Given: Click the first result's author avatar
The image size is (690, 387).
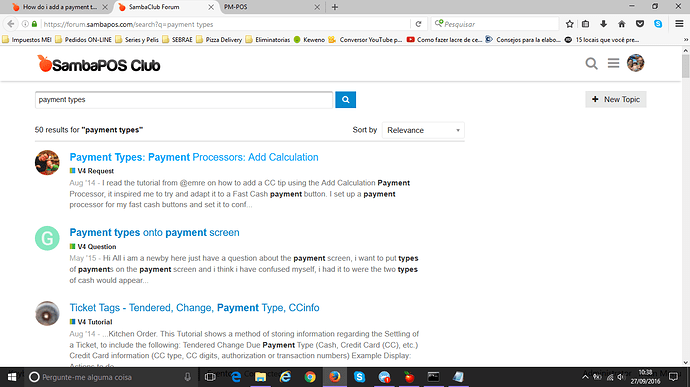Looking at the screenshot, I should click(x=47, y=162).
